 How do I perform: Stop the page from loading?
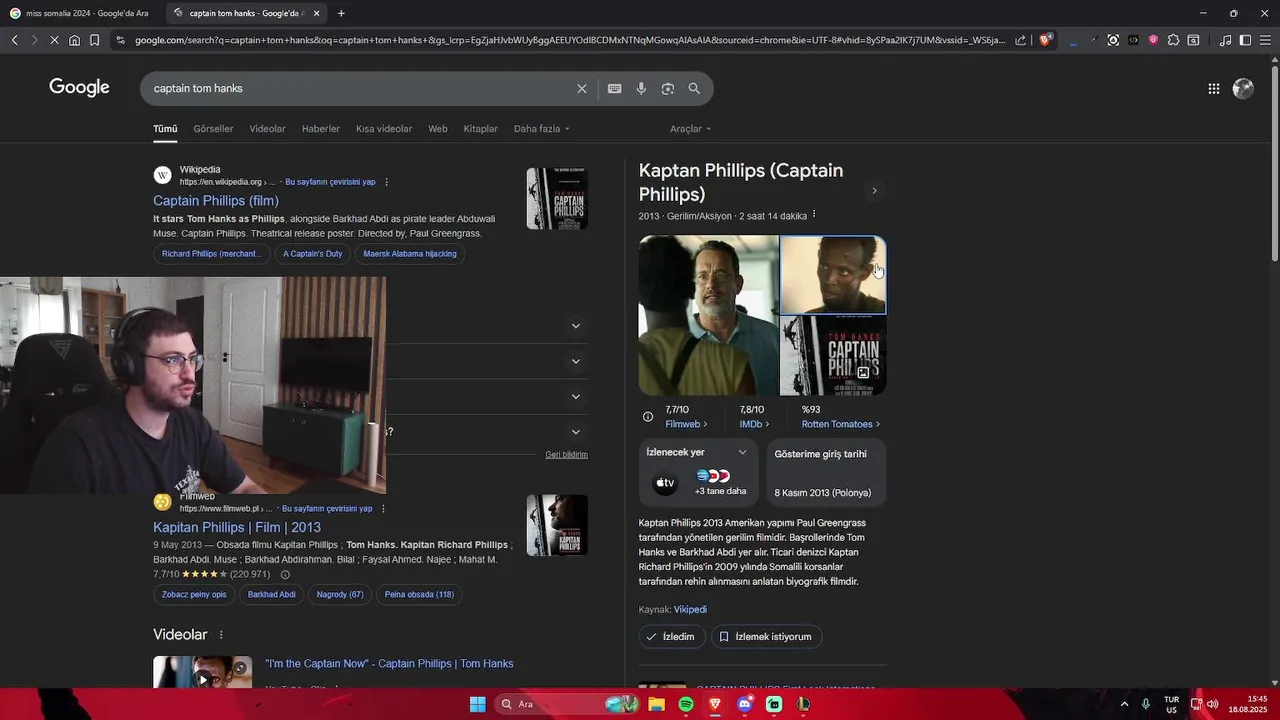click(54, 40)
